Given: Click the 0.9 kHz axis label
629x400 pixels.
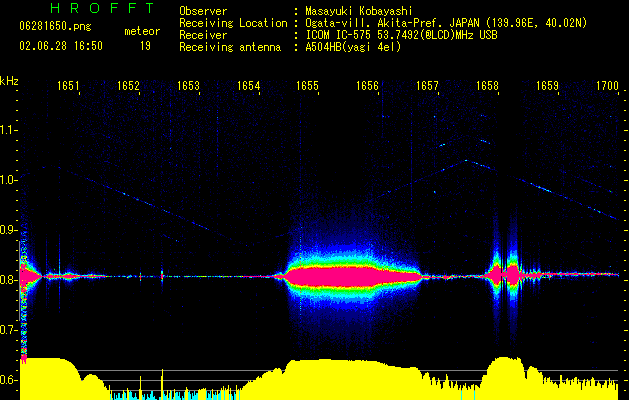Looking at the screenshot, I should 8,230.
